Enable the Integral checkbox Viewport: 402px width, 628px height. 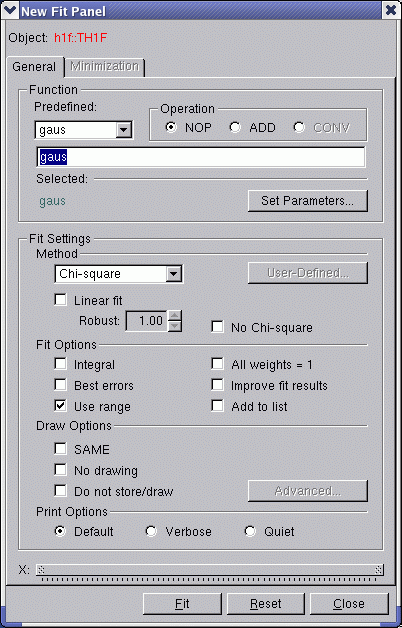point(60,364)
